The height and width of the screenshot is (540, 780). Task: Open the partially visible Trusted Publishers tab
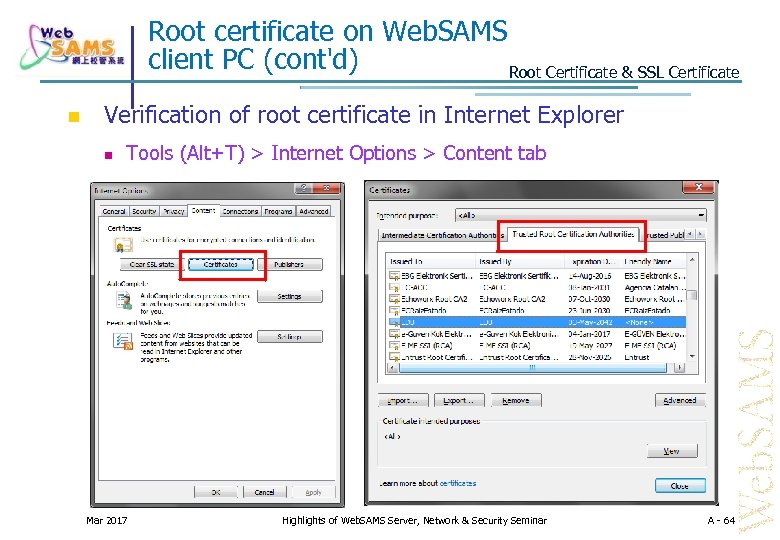(x=664, y=235)
